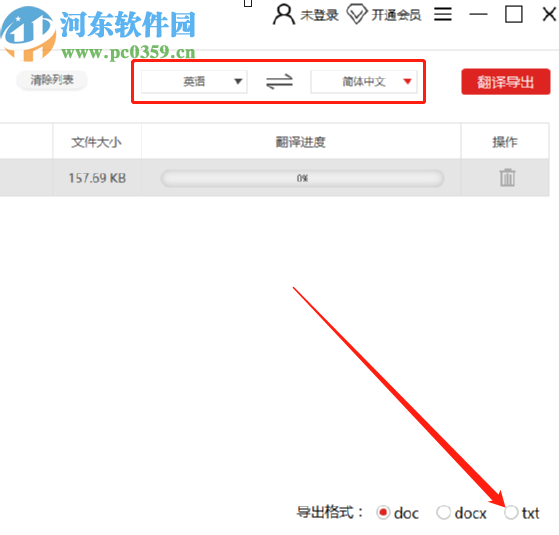
Task: Click the 翻译进度 column header
Action: point(301,142)
